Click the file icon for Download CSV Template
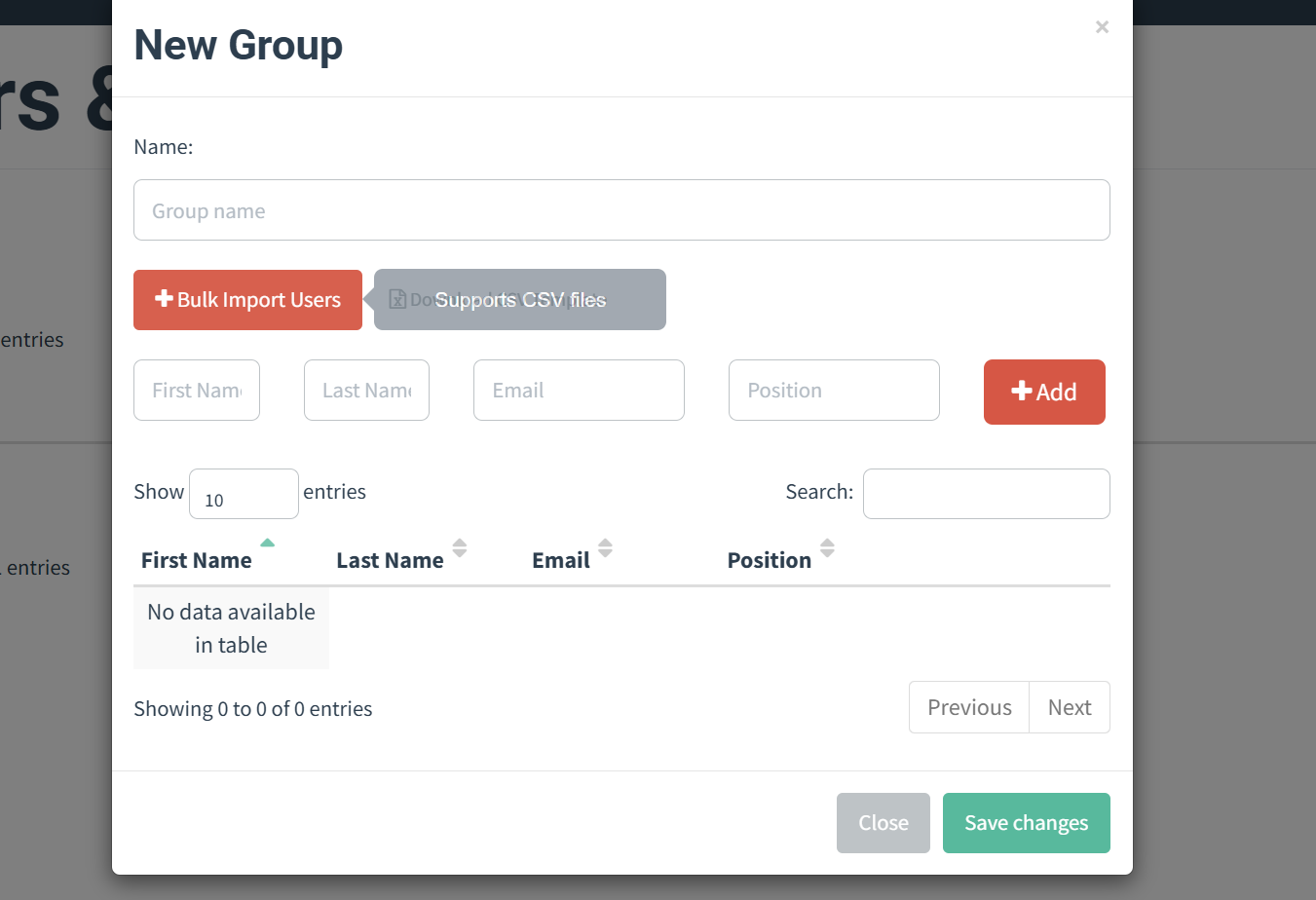The height and width of the screenshot is (900, 1316). pyautogui.click(x=397, y=299)
